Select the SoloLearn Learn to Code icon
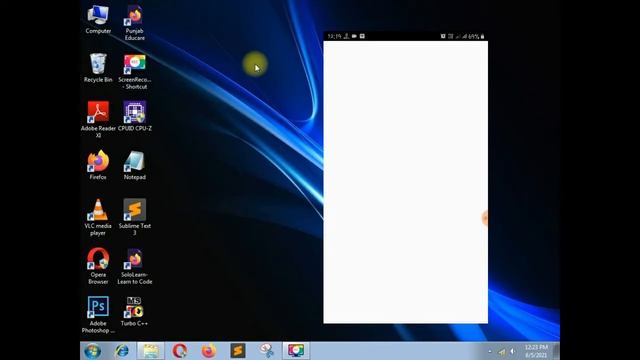Viewport: 640px width, 360px height. click(x=135, y=266)
